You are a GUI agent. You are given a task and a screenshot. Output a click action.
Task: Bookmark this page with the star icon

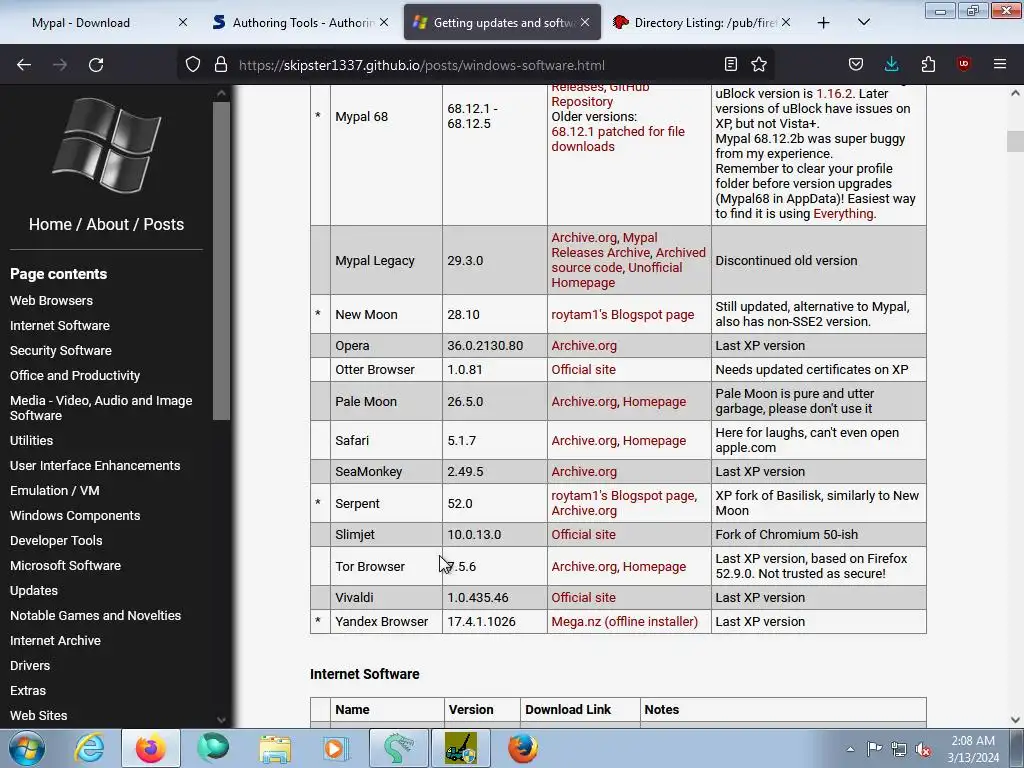(x=759, y=64)
